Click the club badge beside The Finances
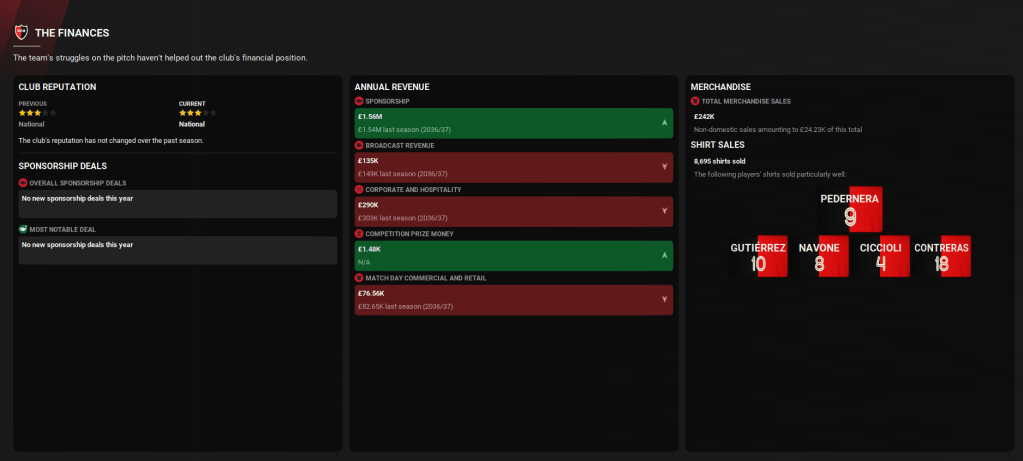 21,33
